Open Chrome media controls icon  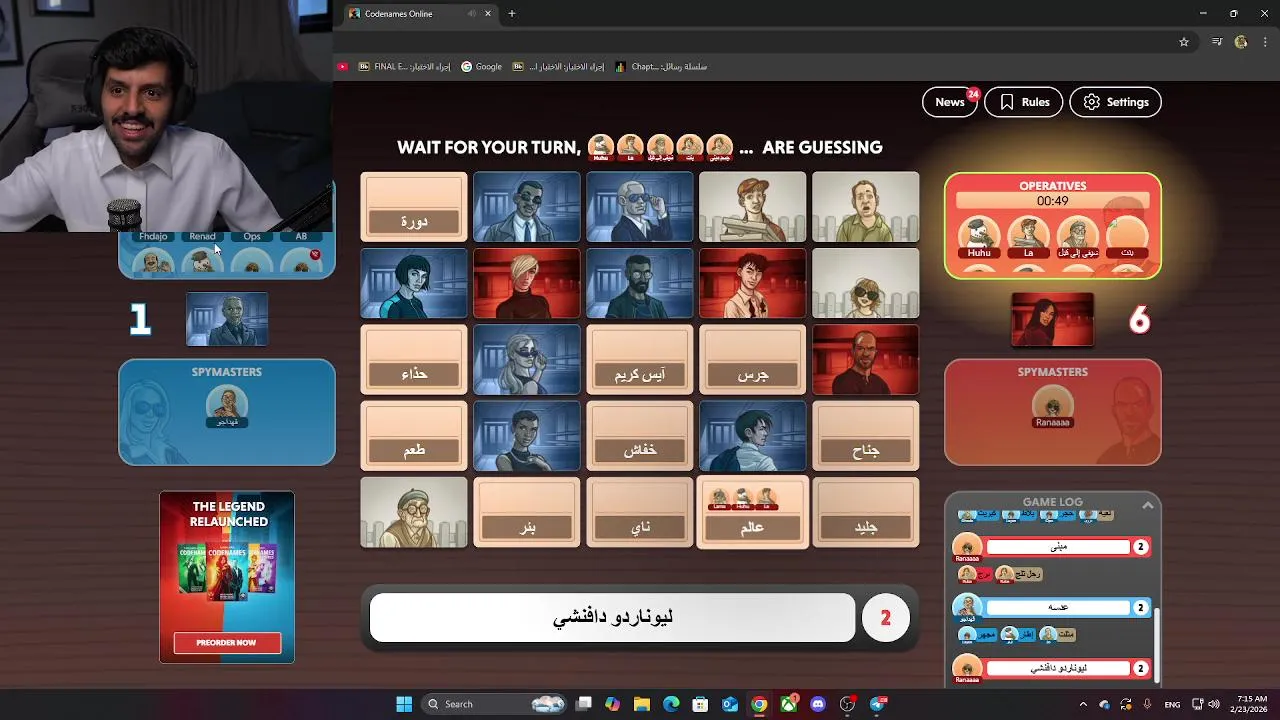(1217, 42)
